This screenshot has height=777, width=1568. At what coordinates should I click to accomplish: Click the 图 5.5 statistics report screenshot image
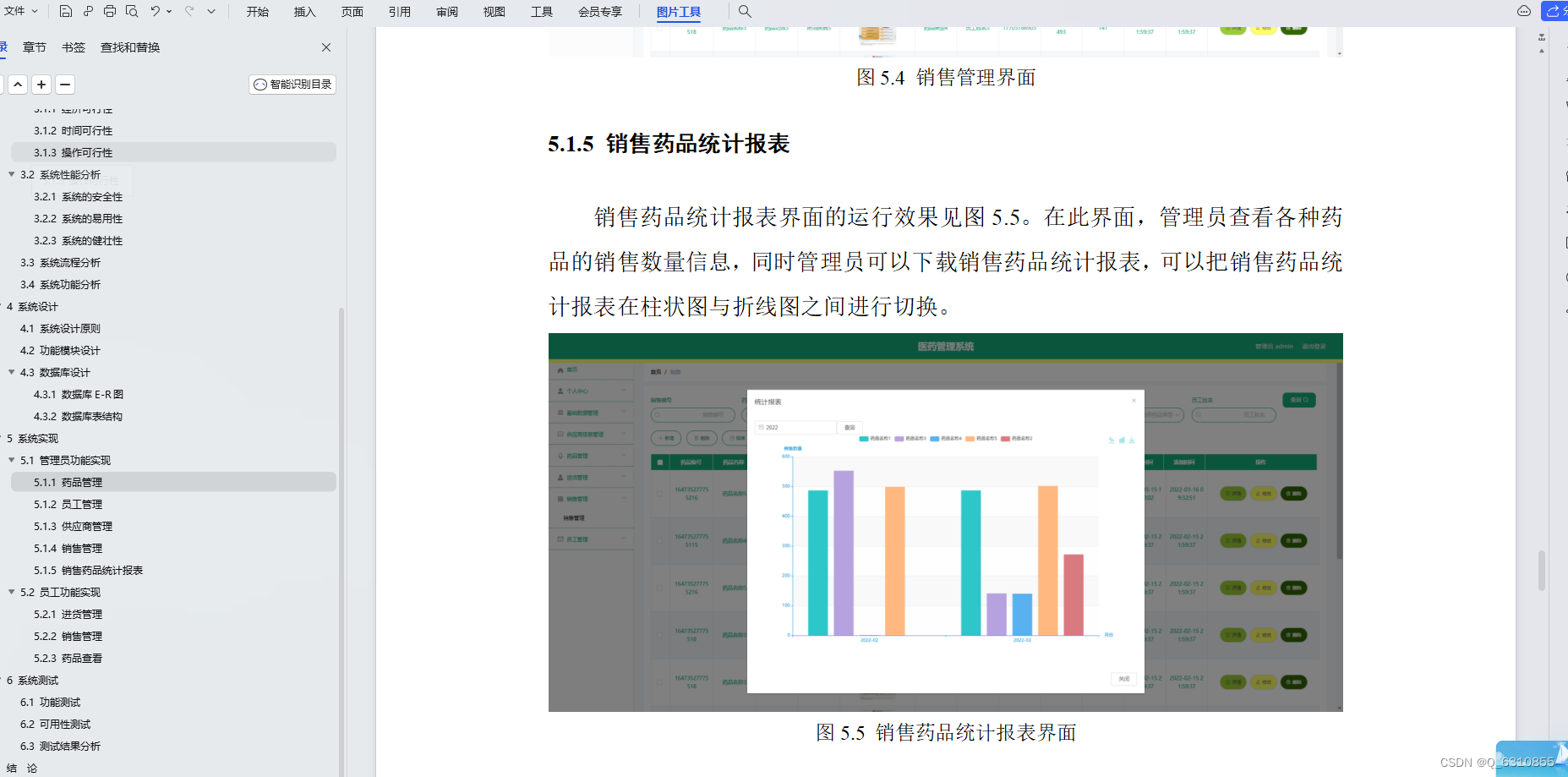click(x=945, y=522)
